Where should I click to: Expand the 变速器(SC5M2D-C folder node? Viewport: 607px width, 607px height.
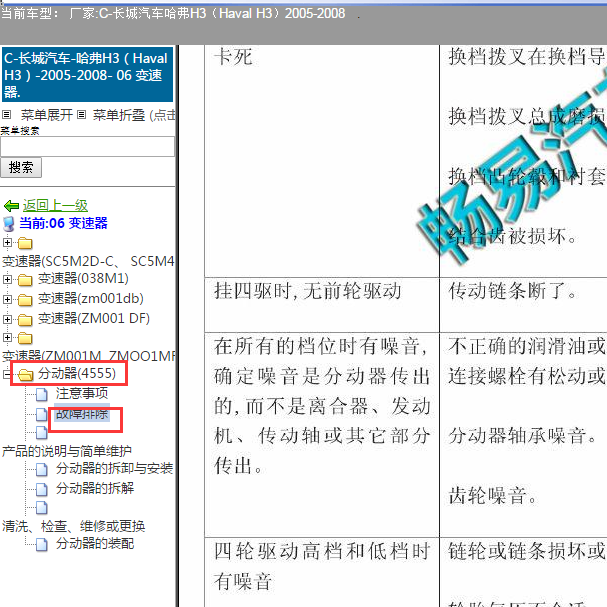coord(7,242)
